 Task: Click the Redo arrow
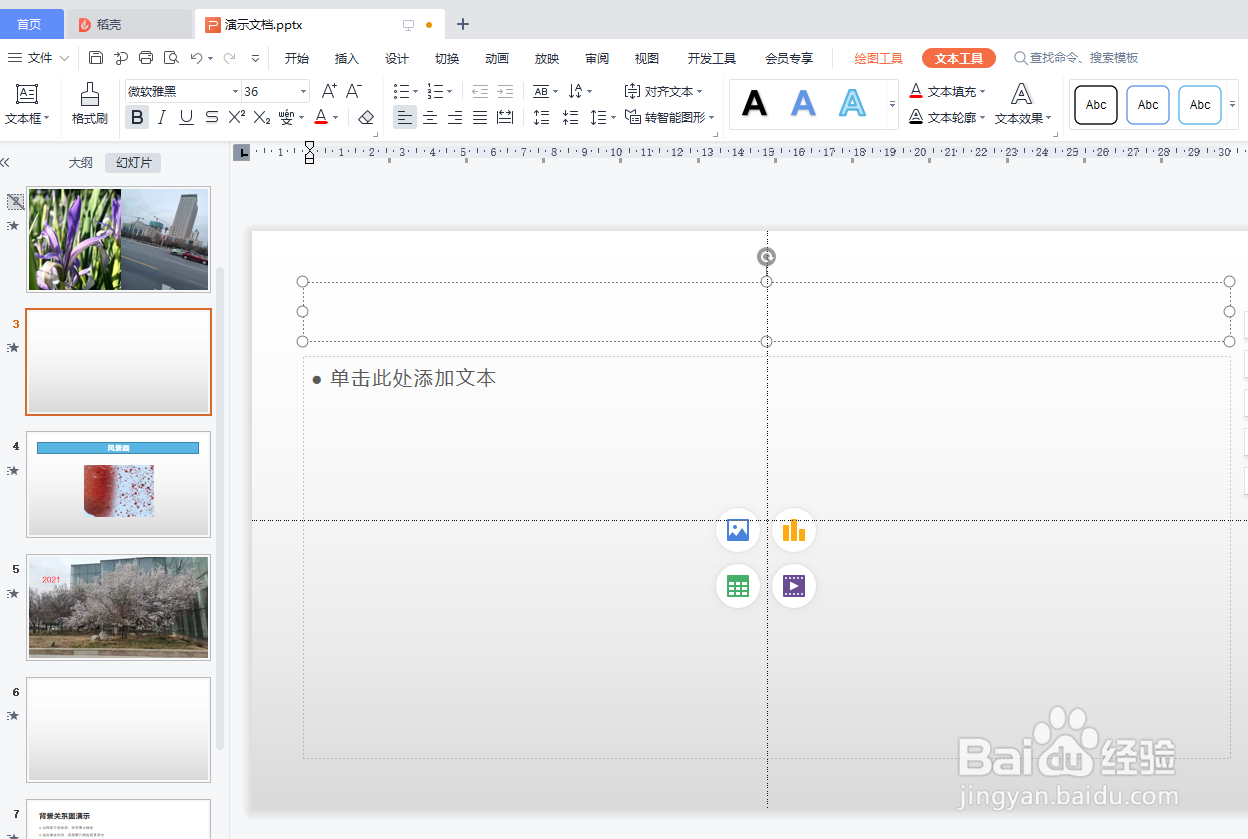230,58
